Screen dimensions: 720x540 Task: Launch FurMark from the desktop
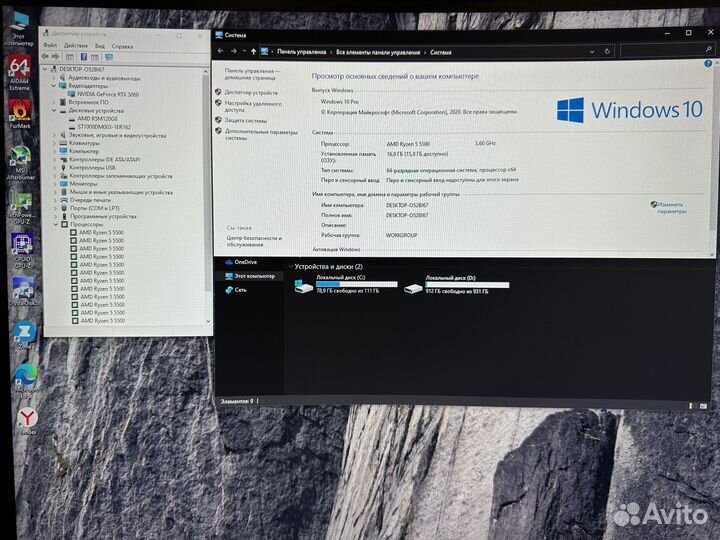point(20,112)
